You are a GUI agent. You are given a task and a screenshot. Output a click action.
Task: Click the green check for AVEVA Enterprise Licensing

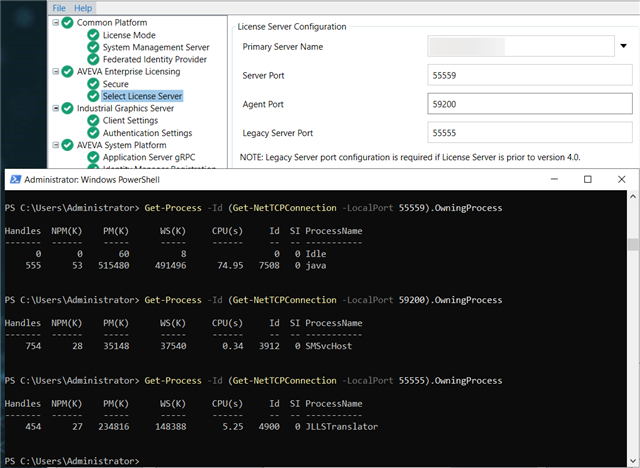point(67,72)
